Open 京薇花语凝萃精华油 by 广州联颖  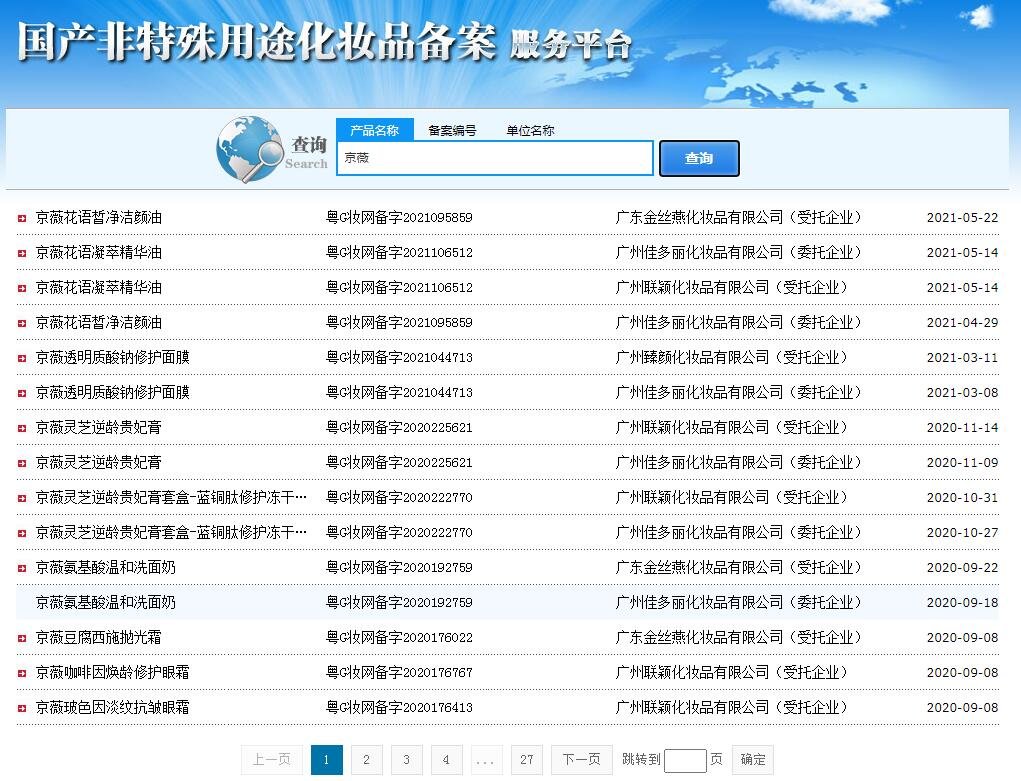pos(99,288)
